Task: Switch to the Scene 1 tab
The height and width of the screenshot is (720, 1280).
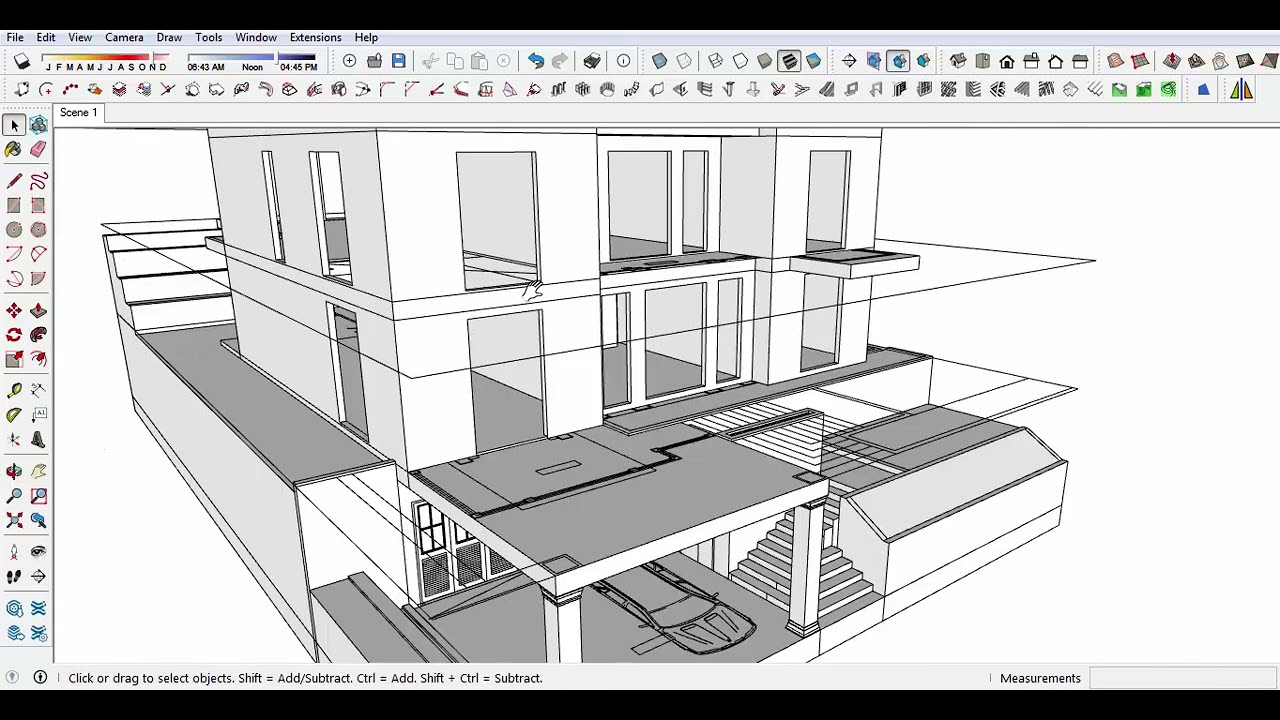Action: pyautogui.click(x=79, y=112)
